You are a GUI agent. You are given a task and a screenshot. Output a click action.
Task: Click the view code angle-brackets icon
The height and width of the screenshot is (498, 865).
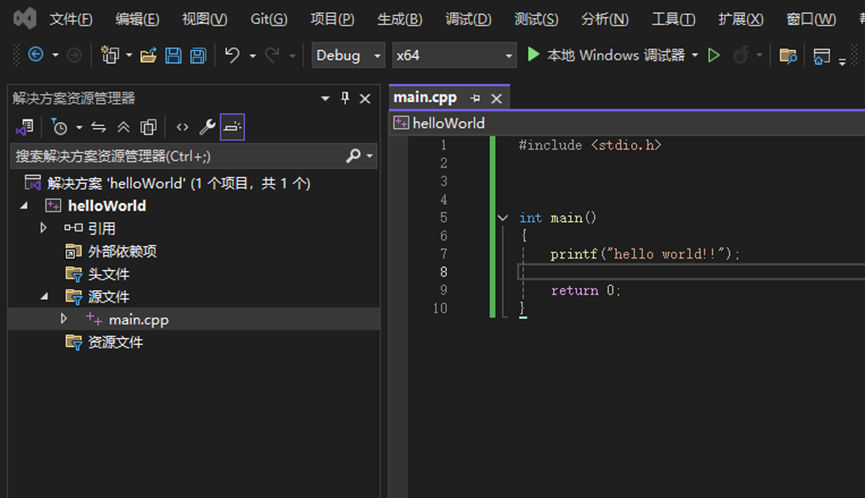click(x=182, y=127)
